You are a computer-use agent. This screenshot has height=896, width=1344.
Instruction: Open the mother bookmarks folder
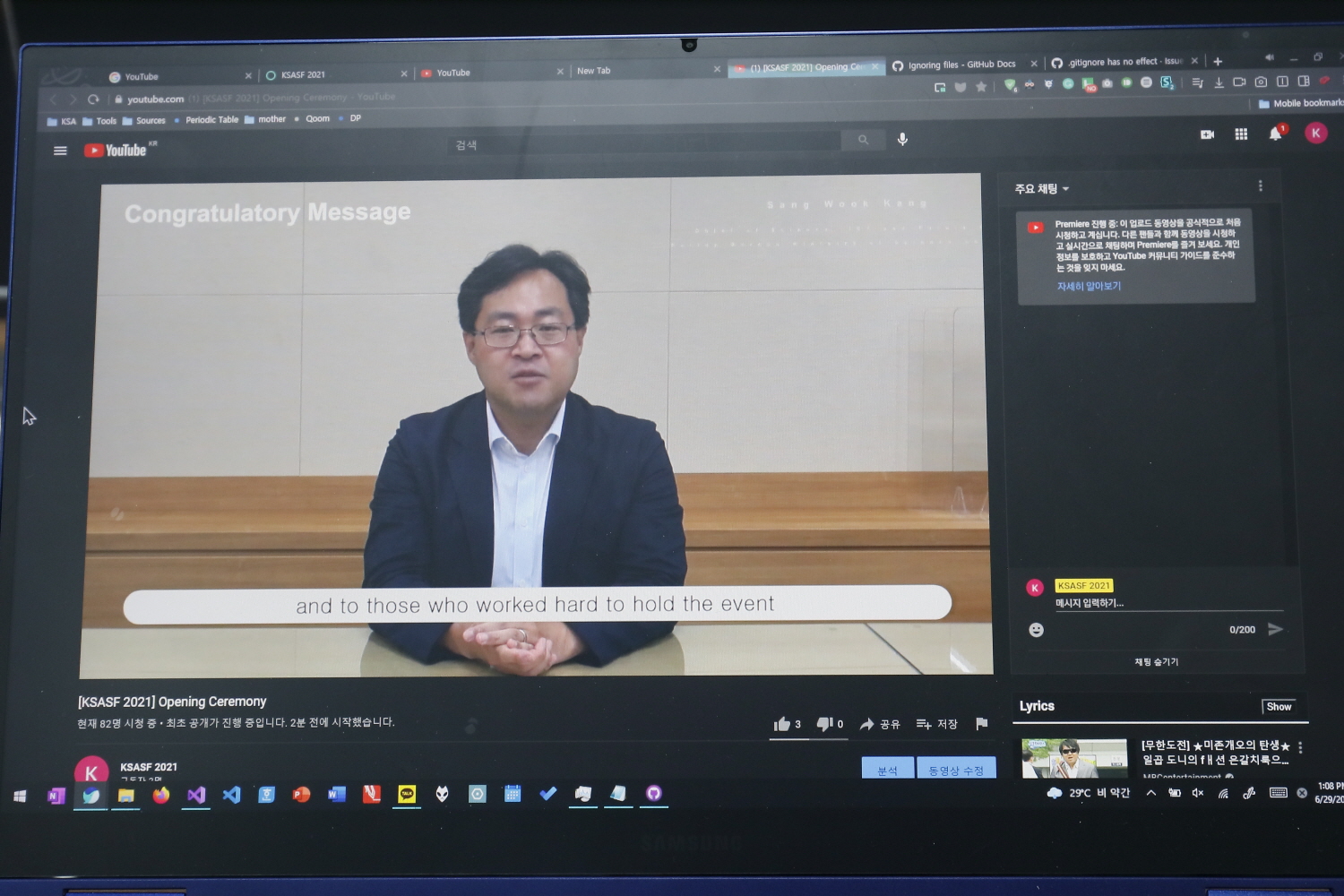(x=264, y=119)
